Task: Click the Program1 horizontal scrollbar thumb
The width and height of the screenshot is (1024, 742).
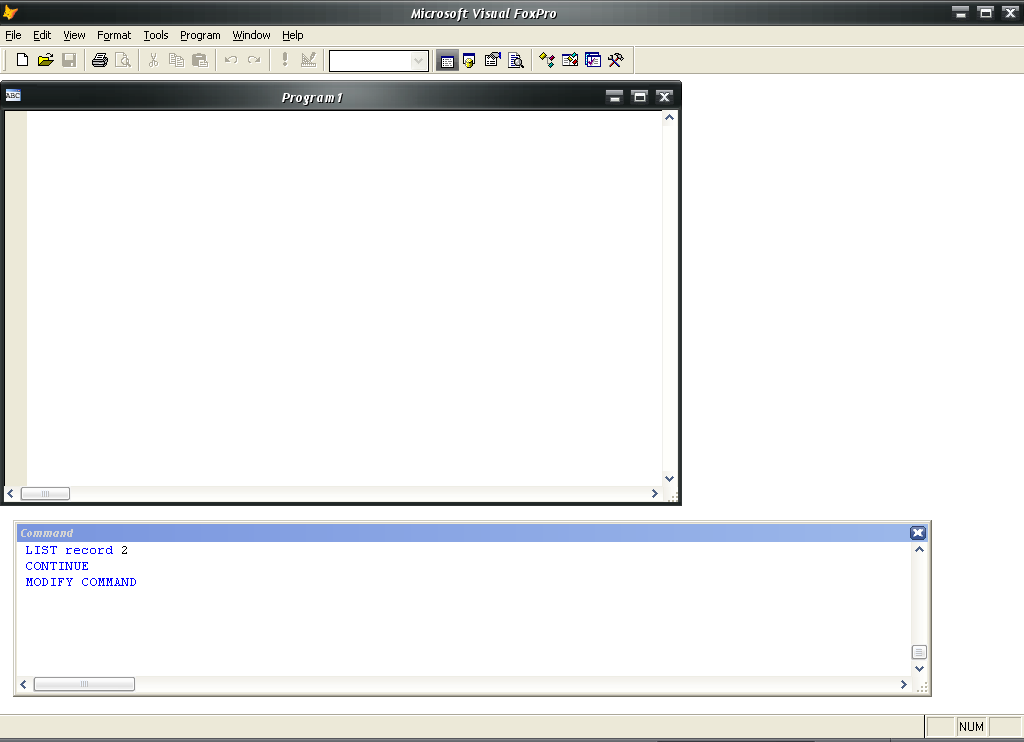Action: [45, 494]
